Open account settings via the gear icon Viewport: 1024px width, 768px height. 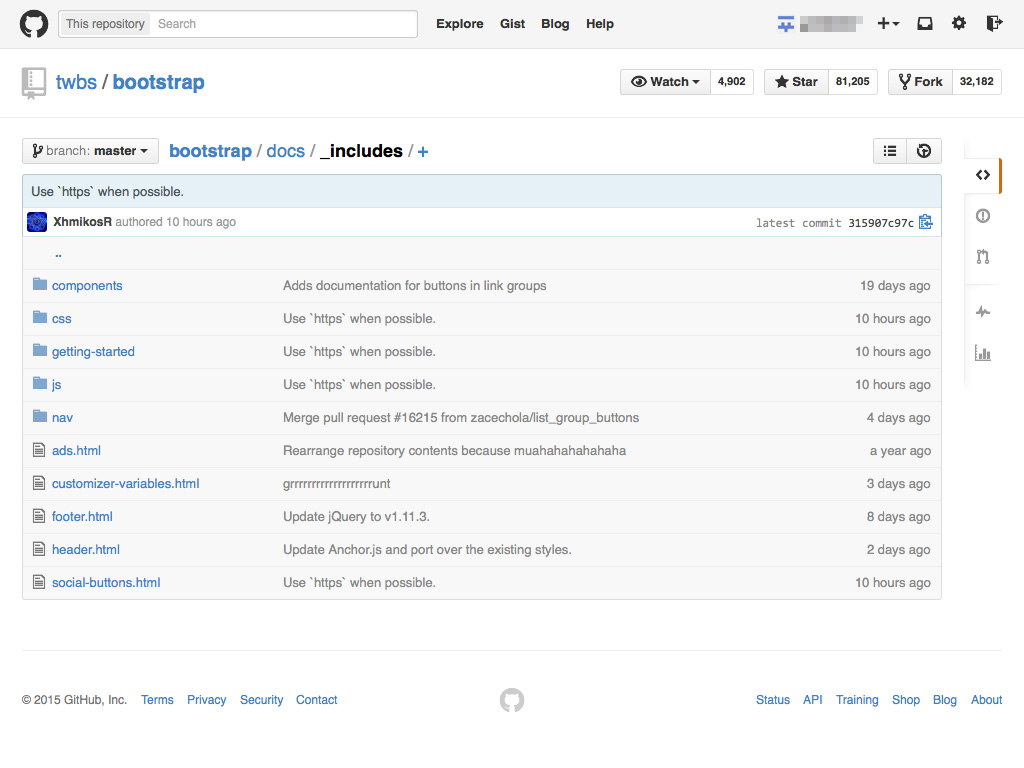click(958, 22)
